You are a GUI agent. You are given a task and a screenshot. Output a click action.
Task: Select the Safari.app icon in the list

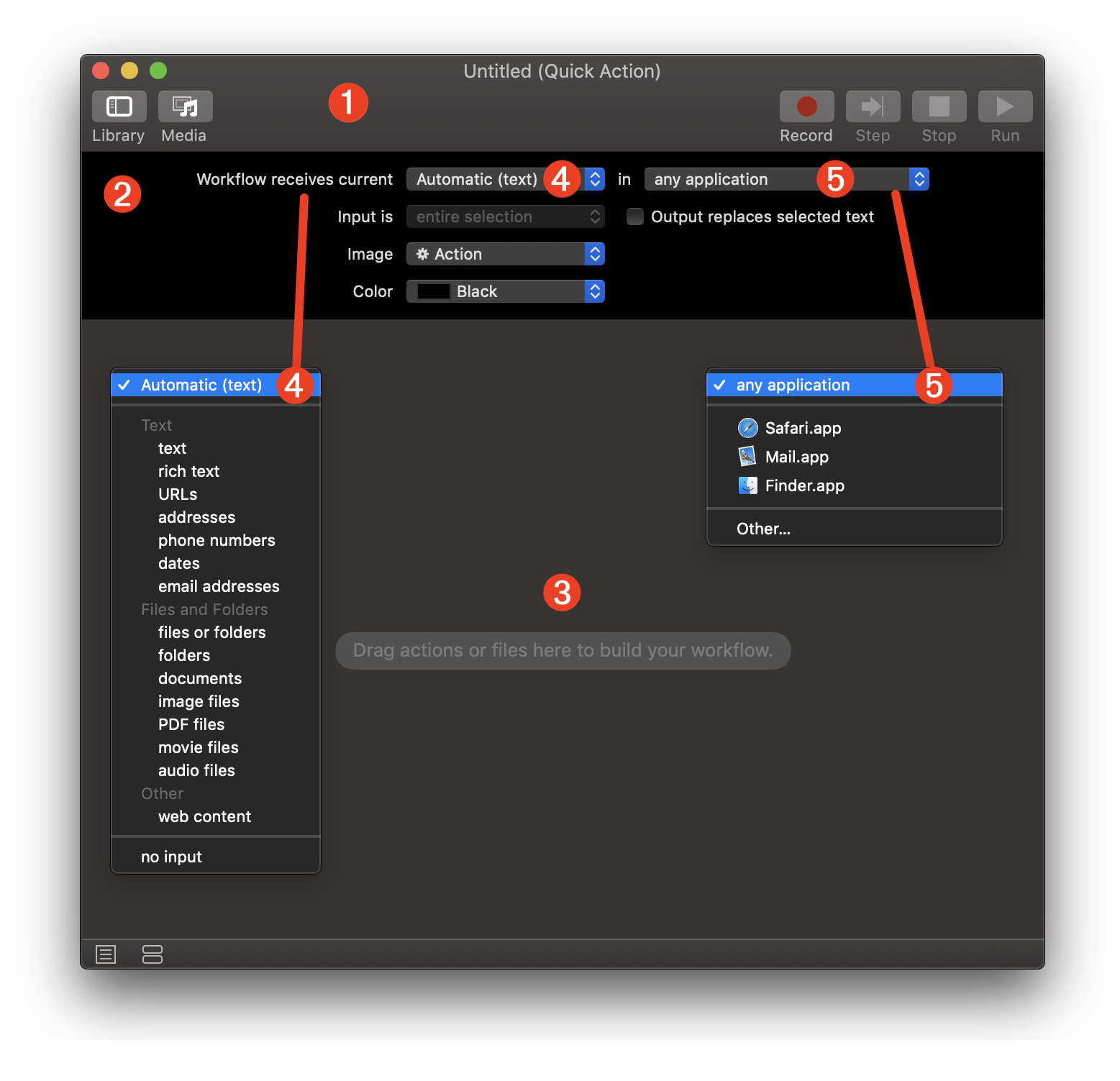point(747,427)
